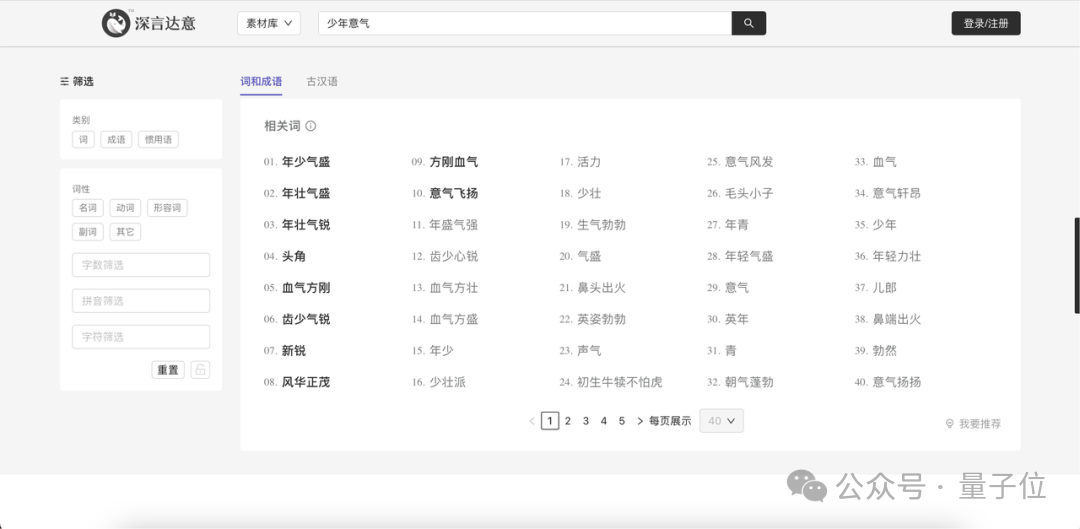Switch to the 词和成语 tab
Viewport: 1080px width, 529px height.
point(261,81)
